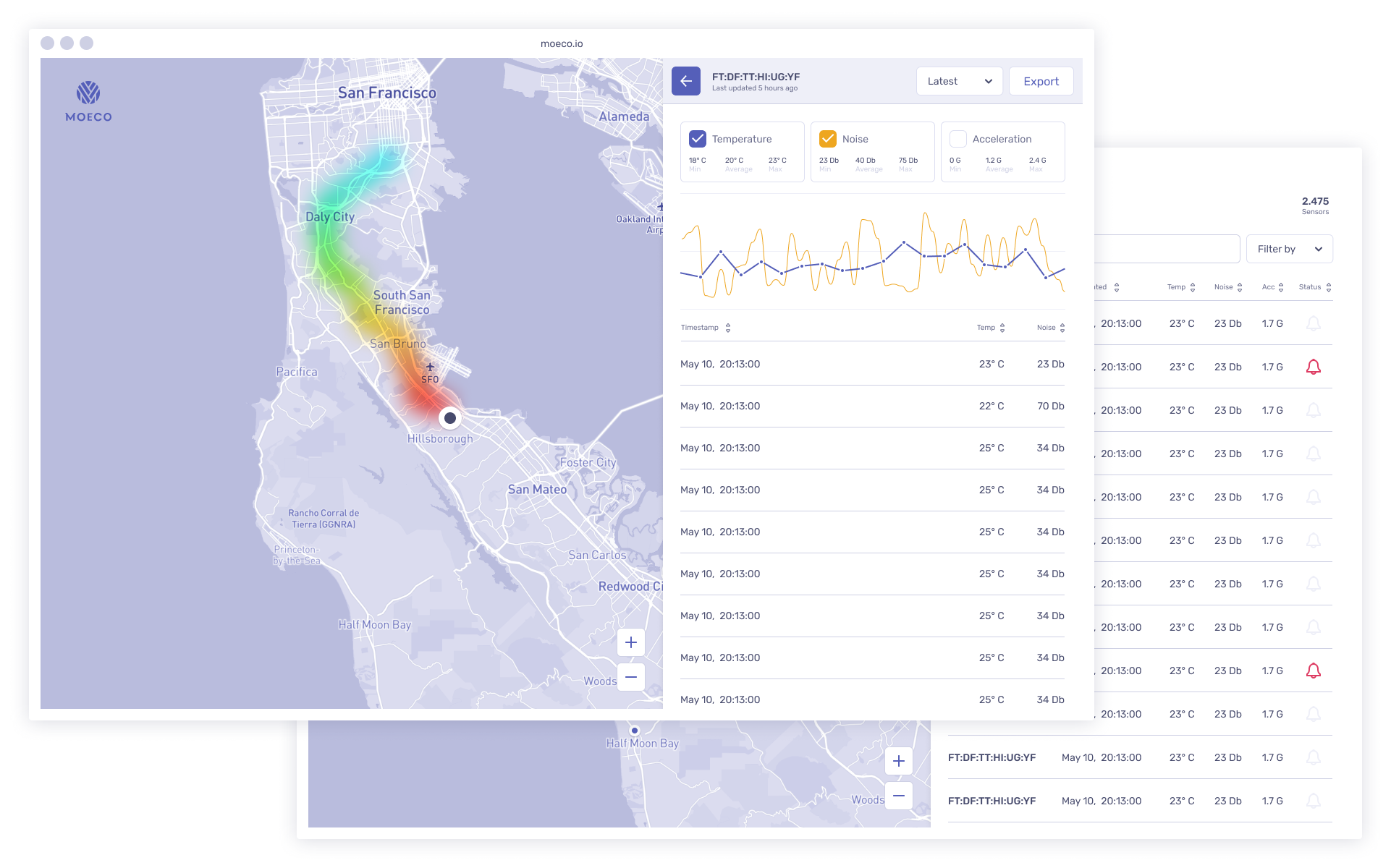
Task: Click the bell icon in first row
Action: (x=1313, y=323)
